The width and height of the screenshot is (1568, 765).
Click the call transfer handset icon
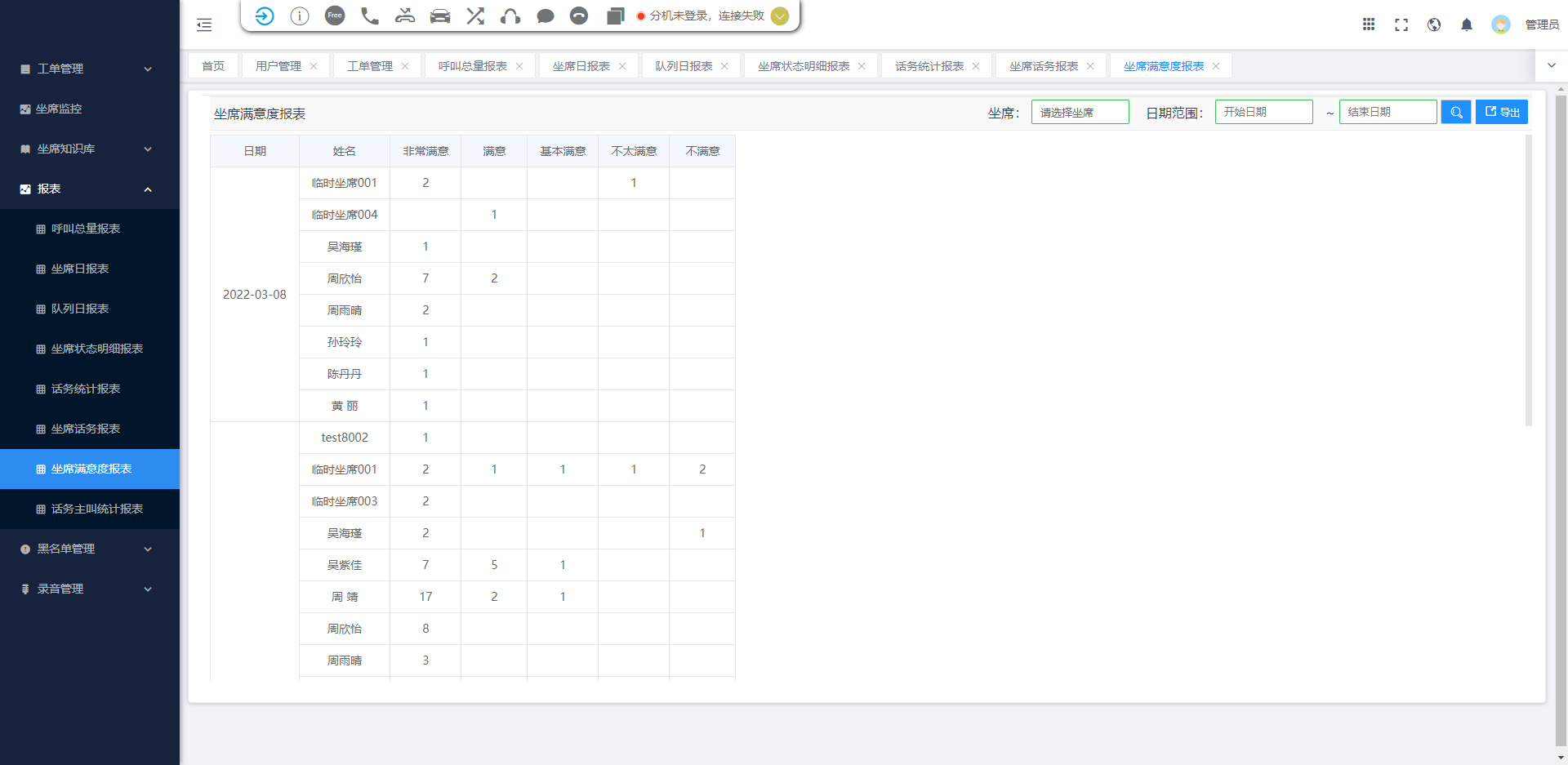405,16
